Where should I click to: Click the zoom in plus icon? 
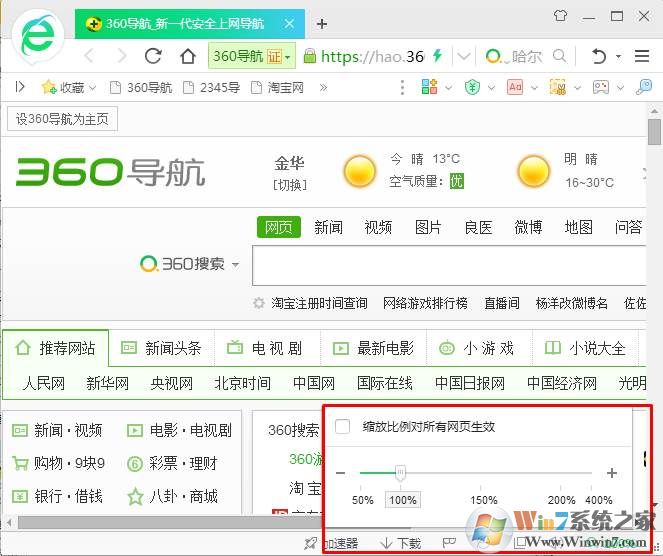612,473
